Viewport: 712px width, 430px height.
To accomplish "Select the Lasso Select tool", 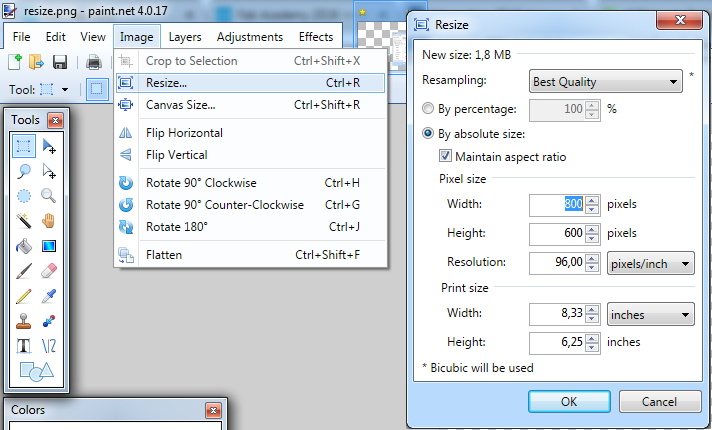I will tap(24, 171).
